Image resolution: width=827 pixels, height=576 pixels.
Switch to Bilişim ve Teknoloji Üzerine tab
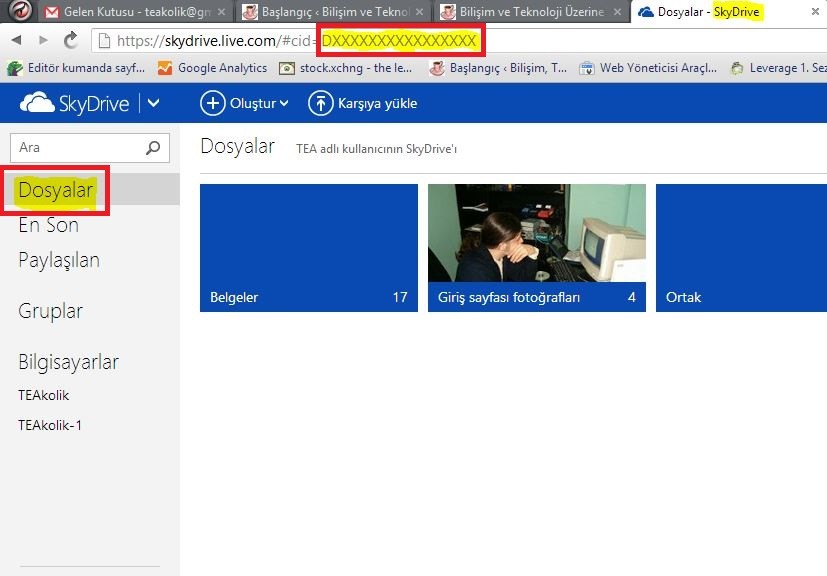point(530,12)
